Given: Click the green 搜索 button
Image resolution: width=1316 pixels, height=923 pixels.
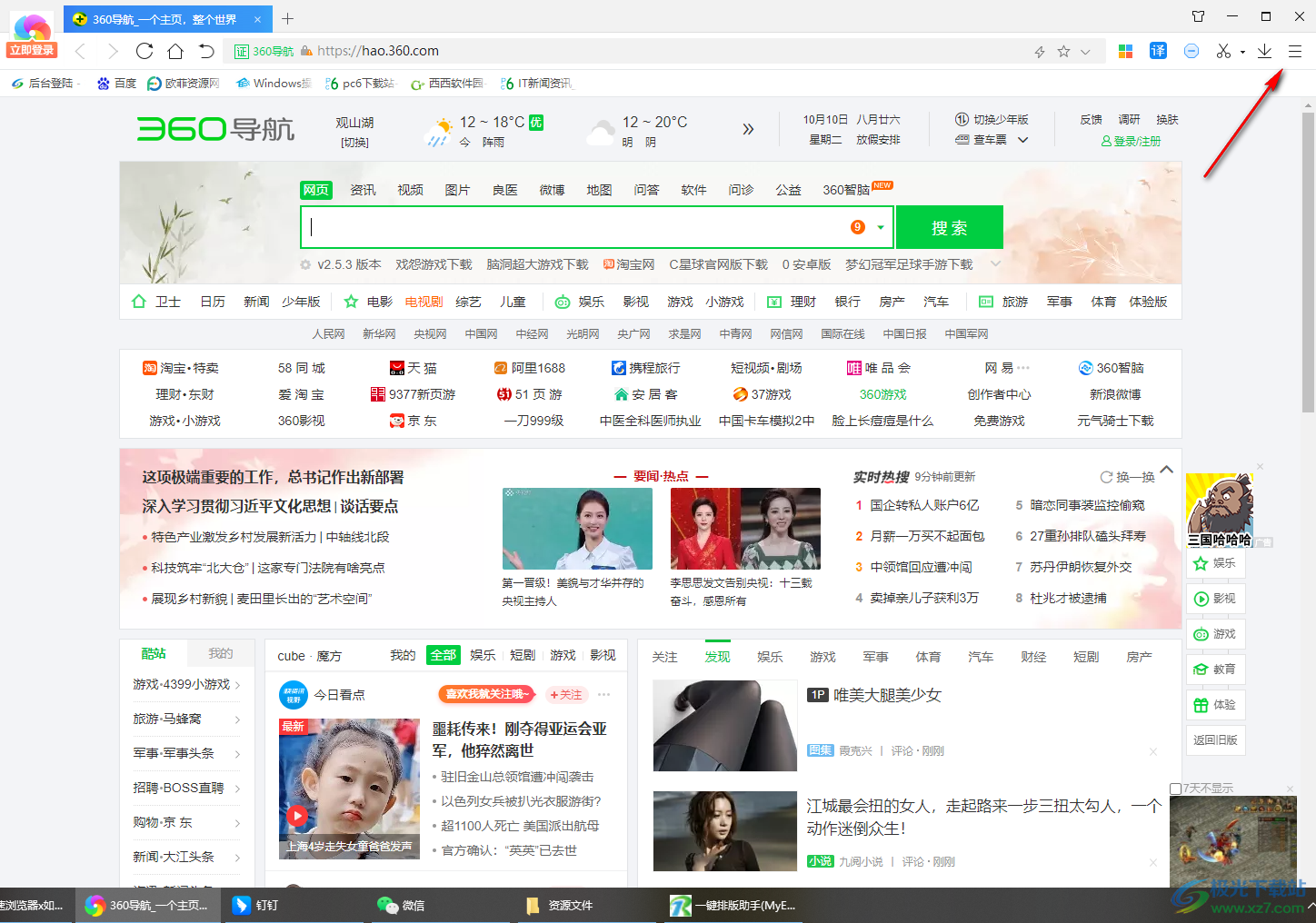Looking at the screenshot, I should pos(950,227).
